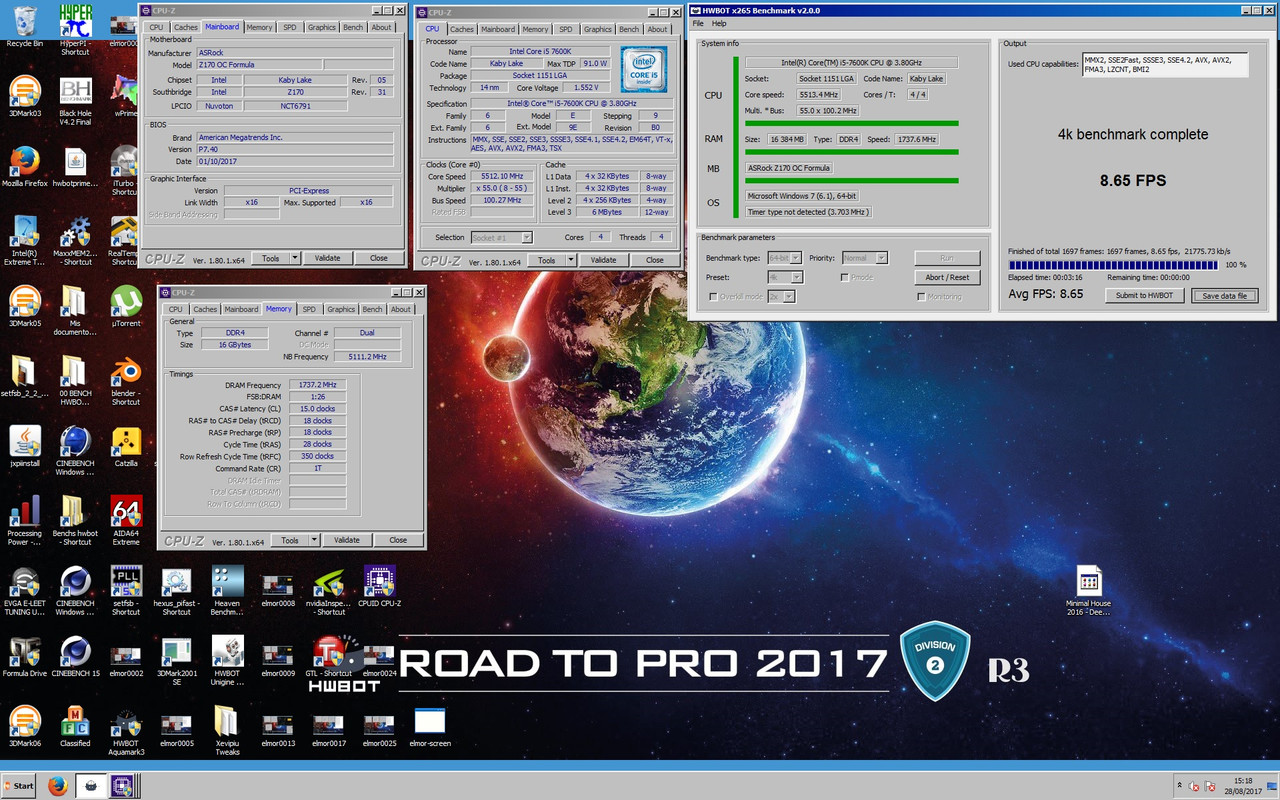1280x800 pixels.
Task: Click the HWBOT x265 taskbar button
Action: (90, 786)
